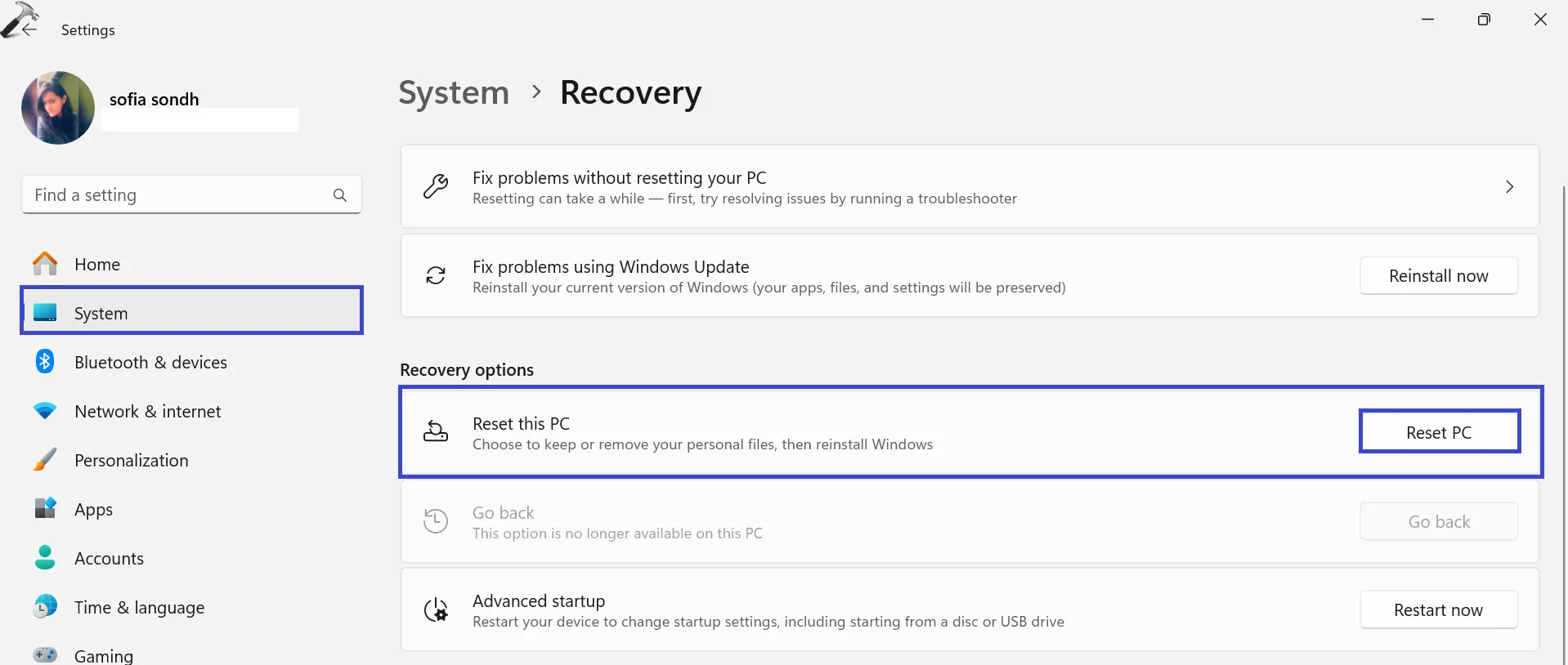Click the vertical scrollbar on right edge
This screenshot has height=665, width=1568.
[1564, 408]
